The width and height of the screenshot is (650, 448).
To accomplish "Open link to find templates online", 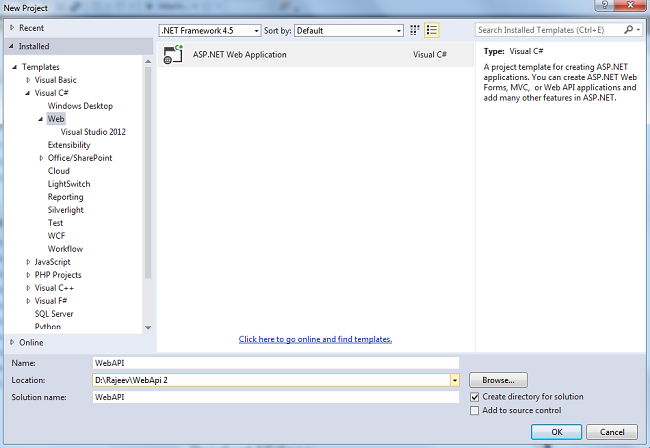I will tap(315, 339).
